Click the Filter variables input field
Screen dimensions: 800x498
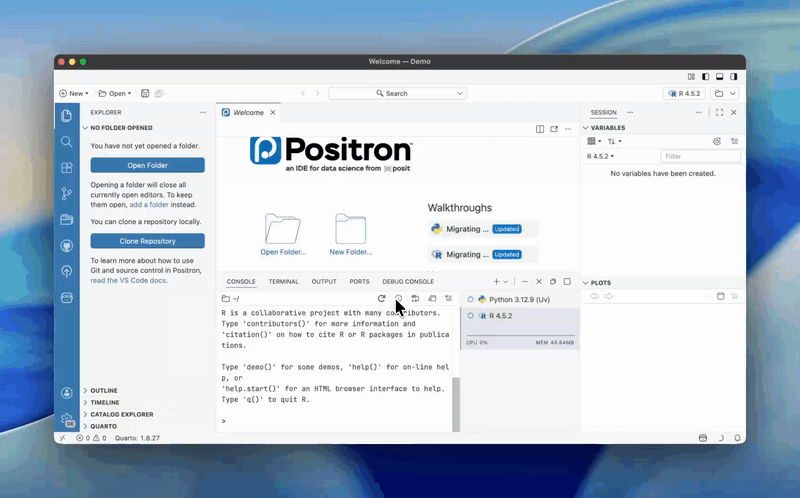click(x=701, y=156)
